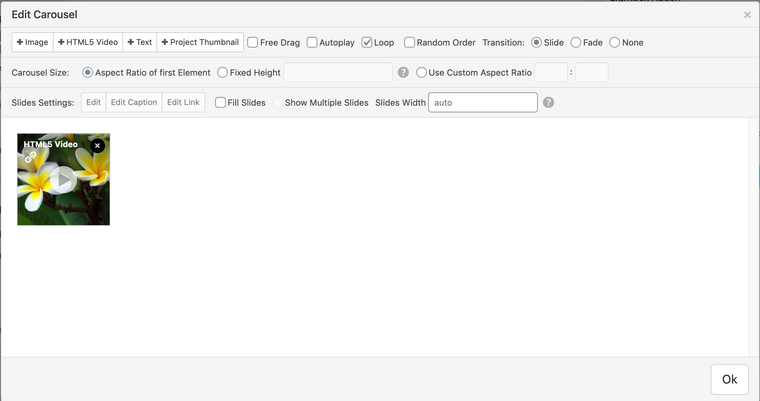Click the add Image button
Screen dimensions: 760x401
coord(32,43)
